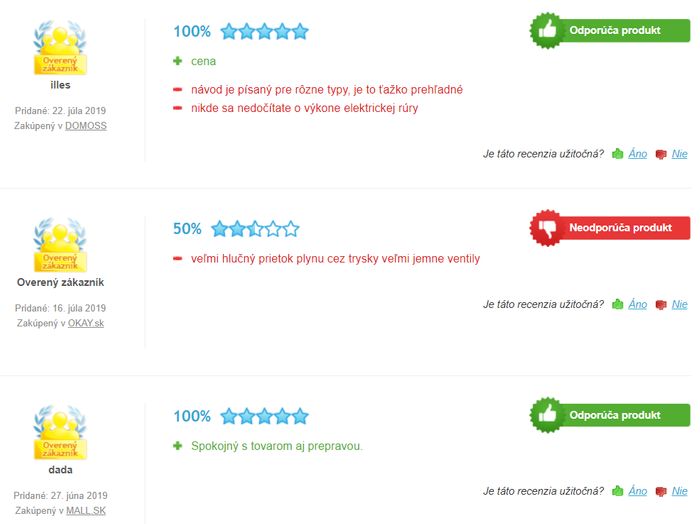Open the OKAY.sk shop link

pyautogui.click(x=86, y=323)
